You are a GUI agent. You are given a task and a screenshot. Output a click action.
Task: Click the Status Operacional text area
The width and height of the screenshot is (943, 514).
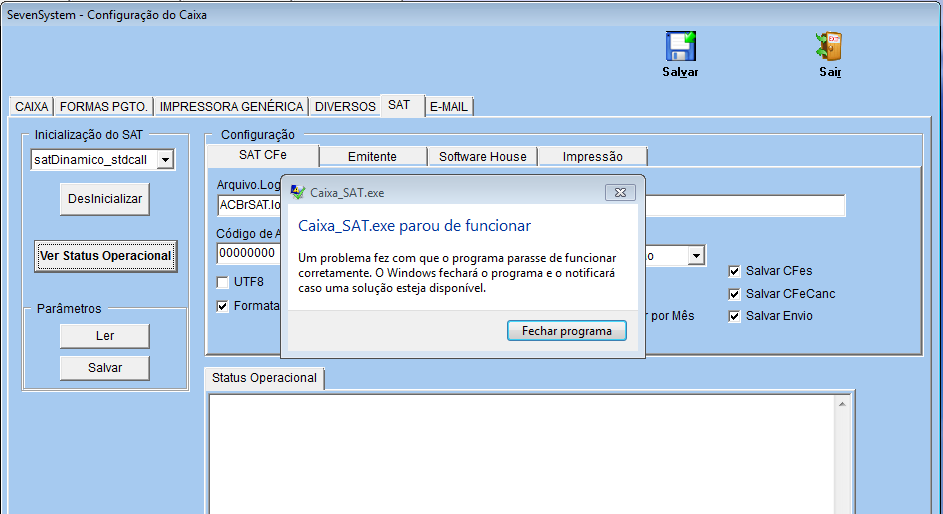[521, 454]
